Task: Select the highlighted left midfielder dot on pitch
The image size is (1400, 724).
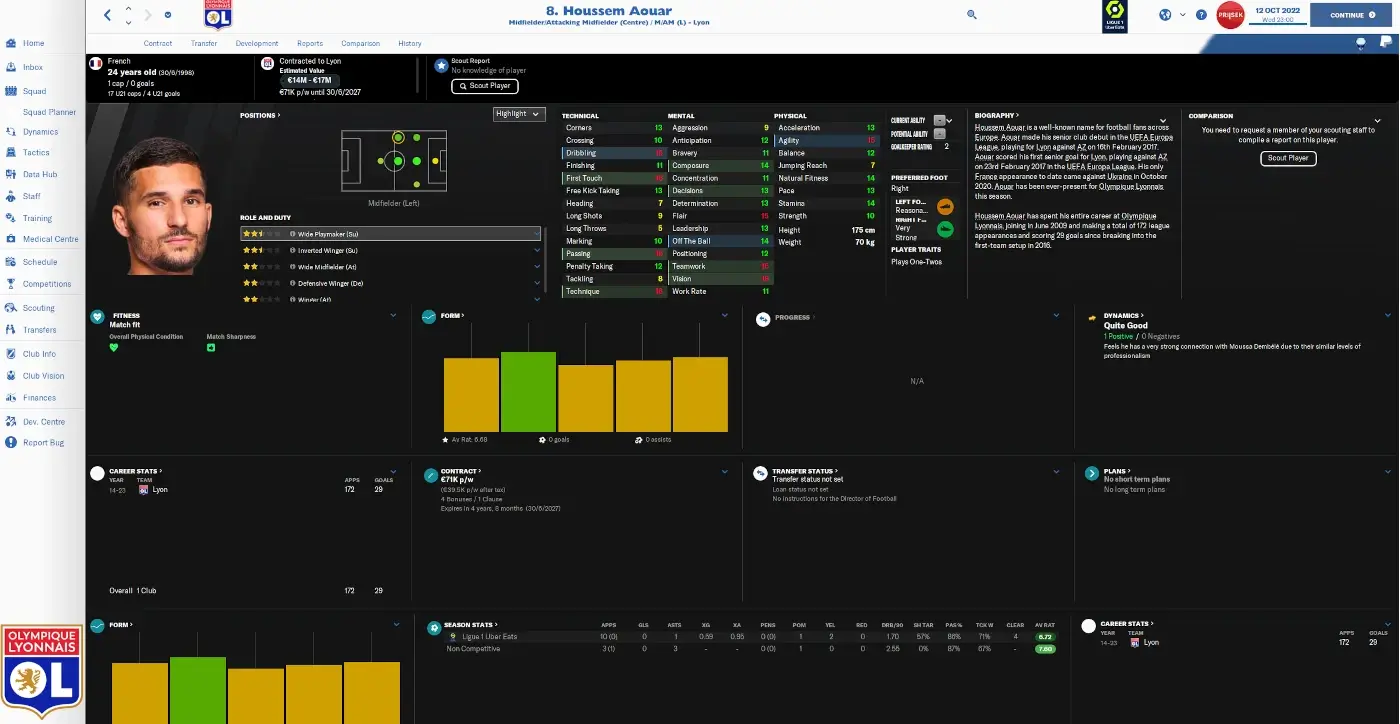Action: coord(398,137)
